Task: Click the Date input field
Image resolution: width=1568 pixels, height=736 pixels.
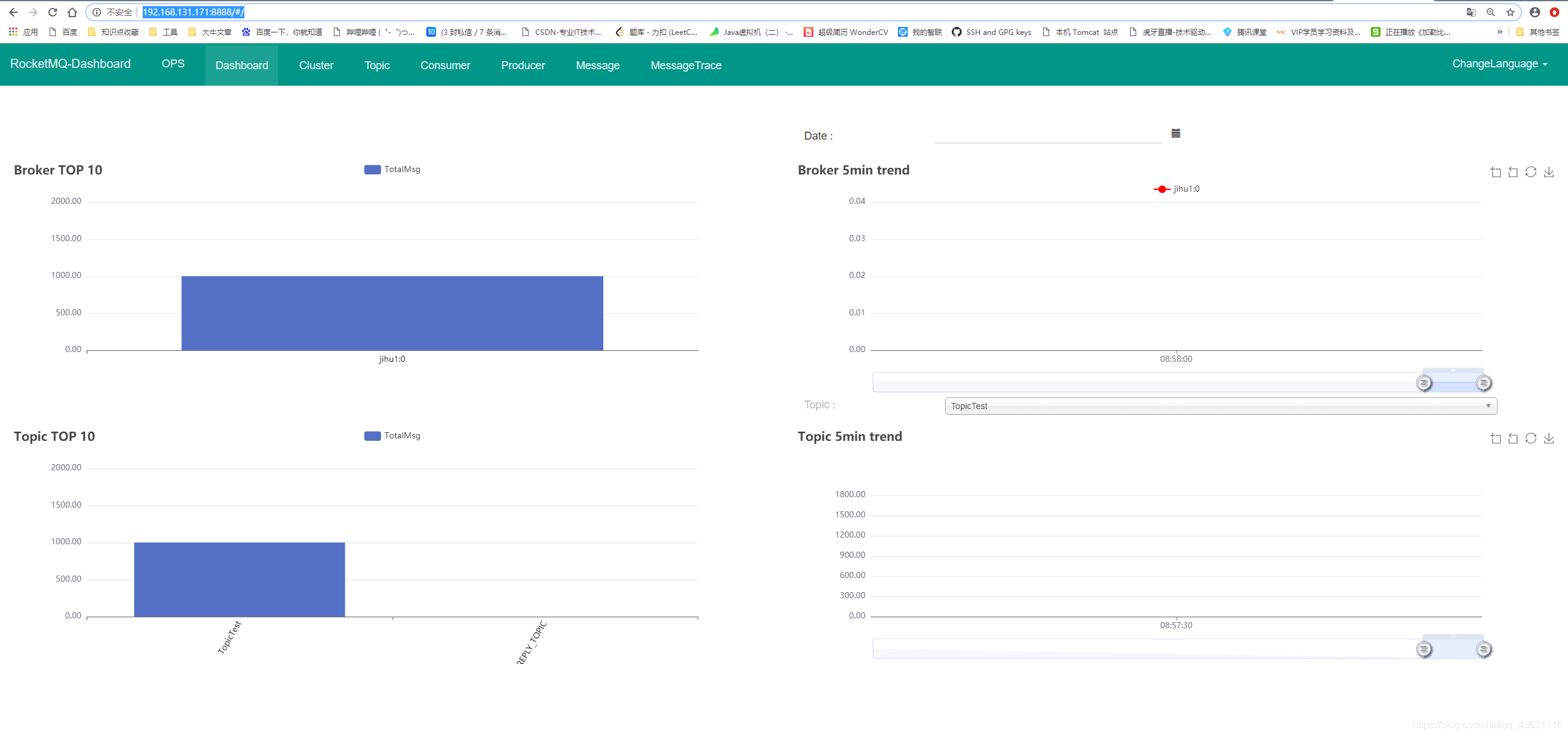Action: click(x=1048, y=135)
